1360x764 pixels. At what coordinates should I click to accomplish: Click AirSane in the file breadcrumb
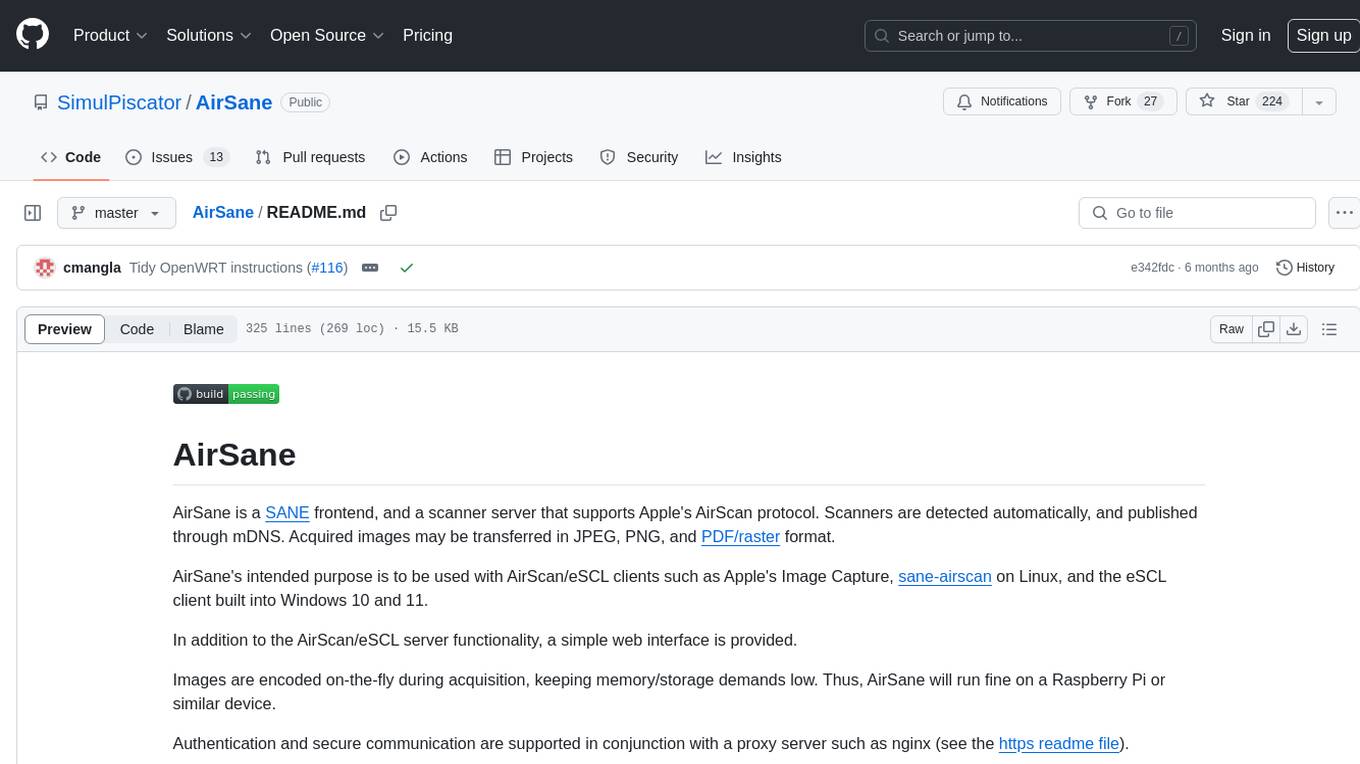[x=223, y=213]
